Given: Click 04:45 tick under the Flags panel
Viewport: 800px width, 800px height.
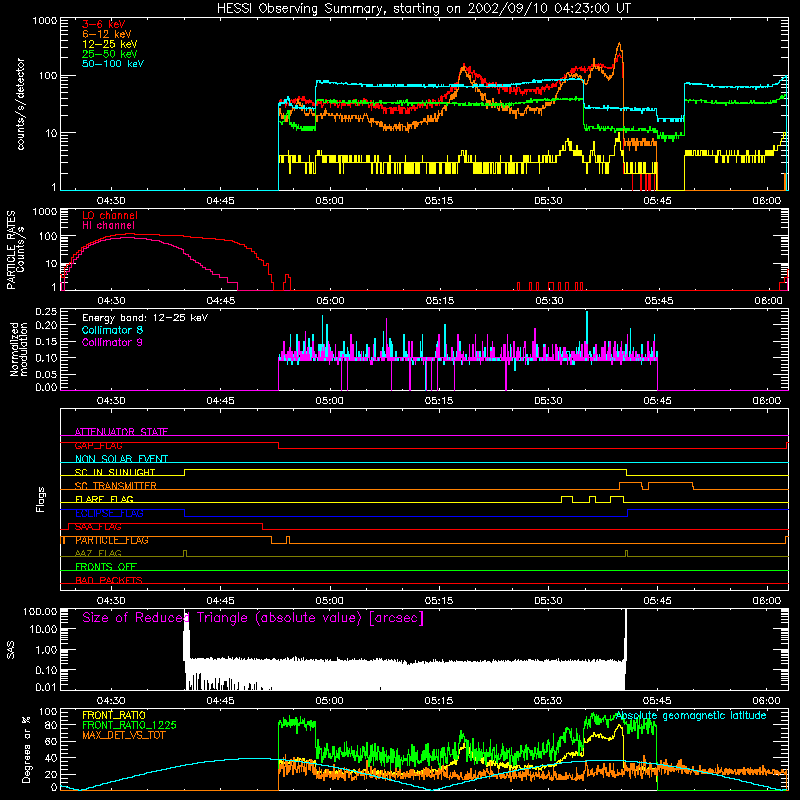Looking at the screenshot, I should (220, 601).
